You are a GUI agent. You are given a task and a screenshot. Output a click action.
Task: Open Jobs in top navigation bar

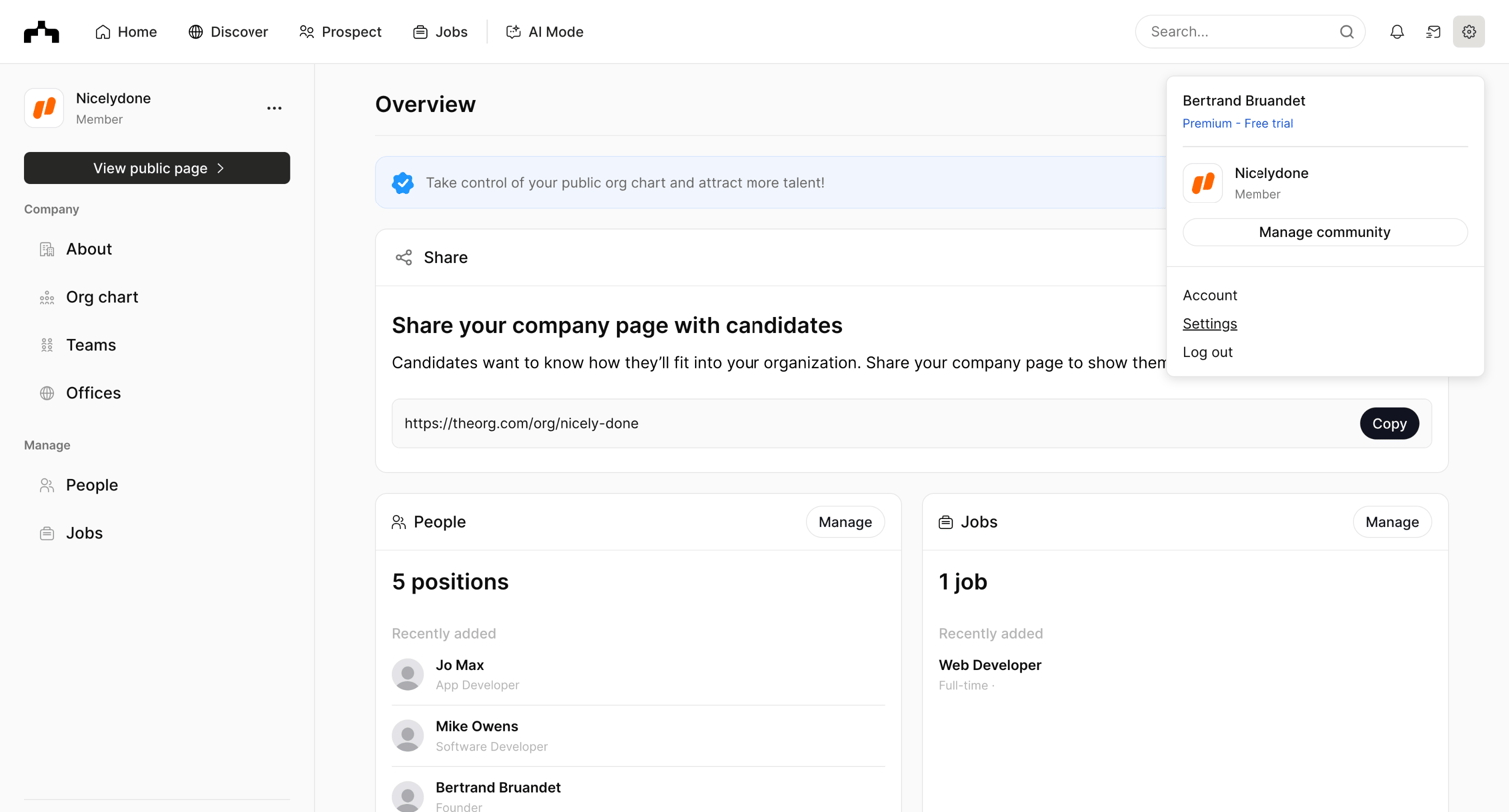click(x=440, y=32)
